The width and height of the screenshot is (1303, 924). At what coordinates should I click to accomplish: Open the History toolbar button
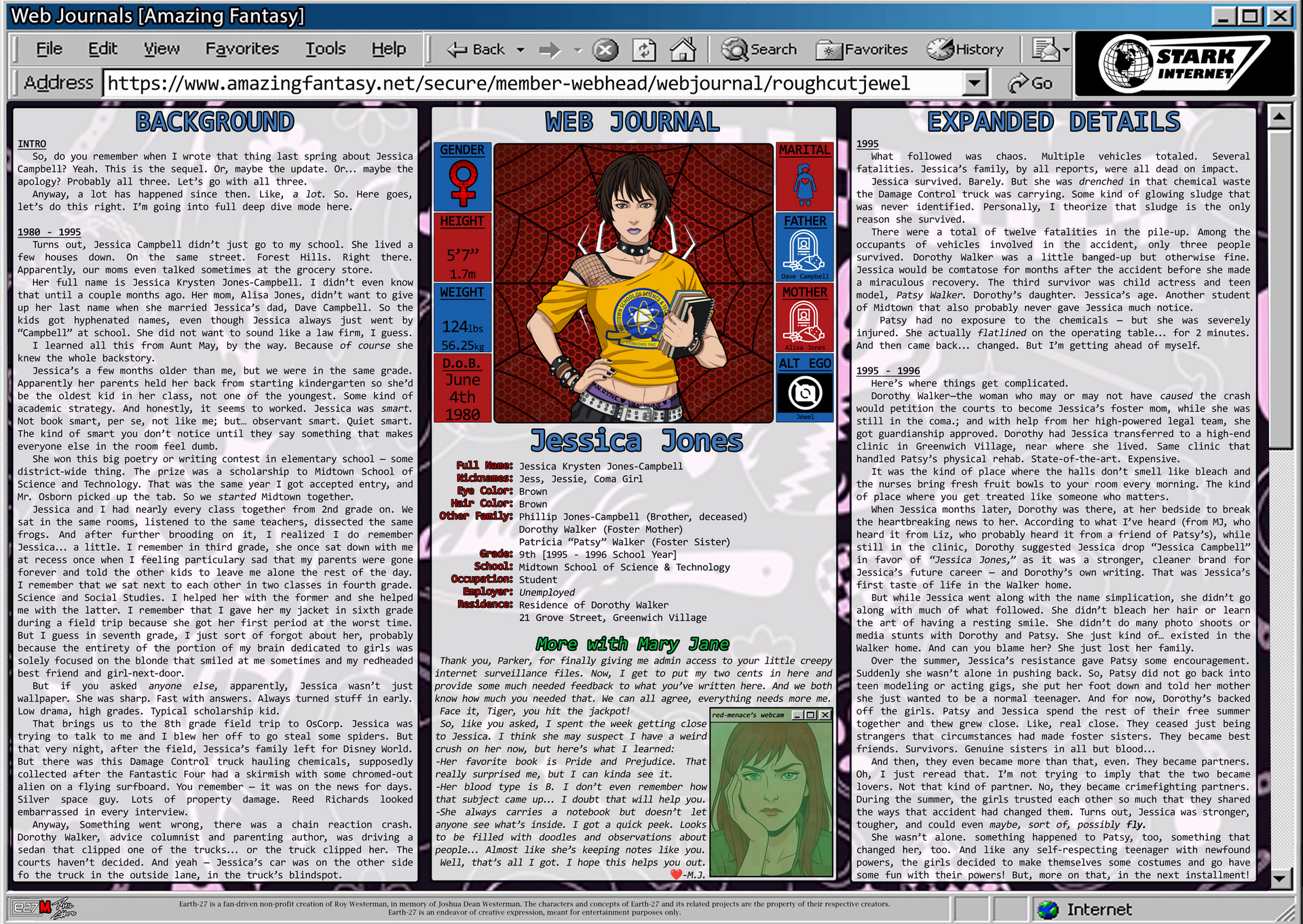click(965, 49)
